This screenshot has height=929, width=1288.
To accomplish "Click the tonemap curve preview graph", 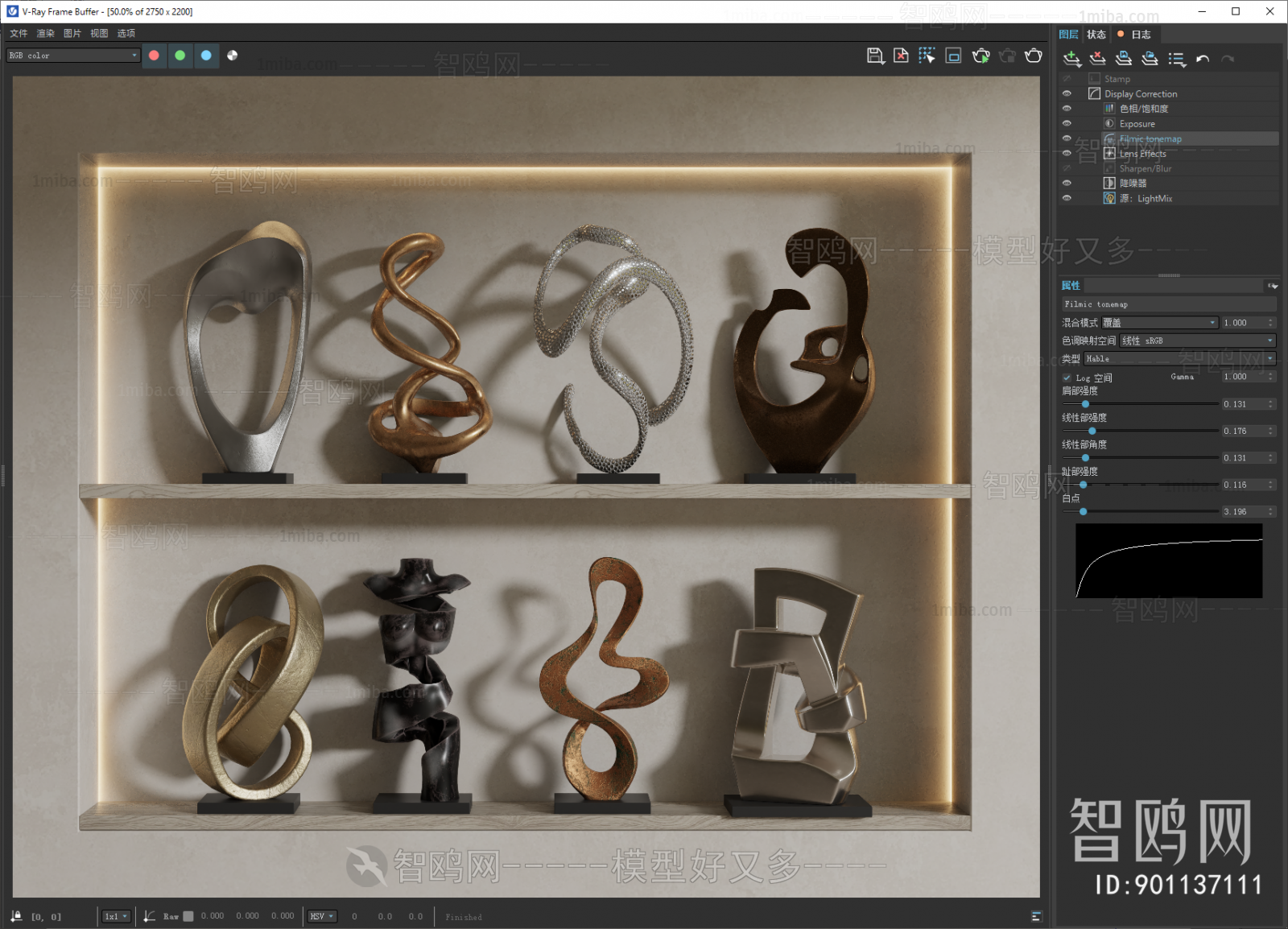I will tap(1169, 561).
